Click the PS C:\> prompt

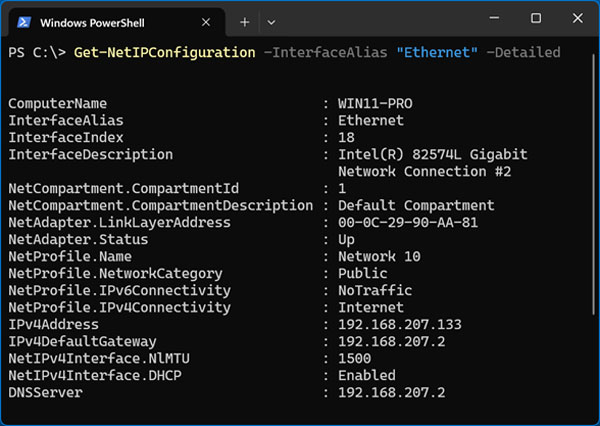tap(37, 52)
